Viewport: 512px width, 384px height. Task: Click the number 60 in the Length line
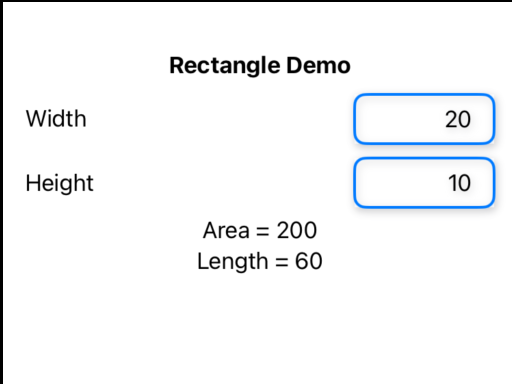coord(309,261)
